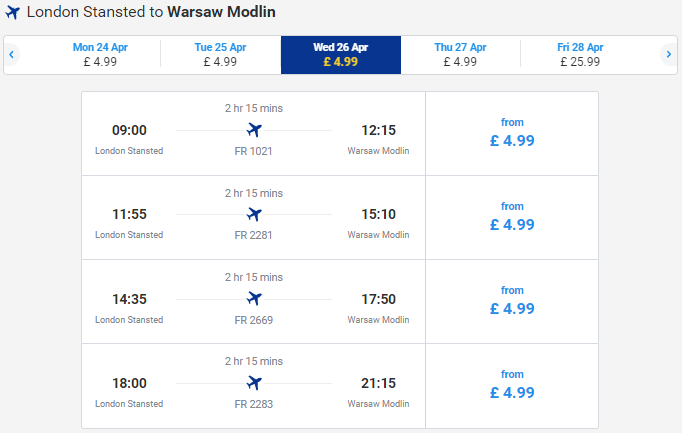Select the Mon 24 Apr date tab
Viewport: 682px width, 433px height.
(x=100, y=55)
